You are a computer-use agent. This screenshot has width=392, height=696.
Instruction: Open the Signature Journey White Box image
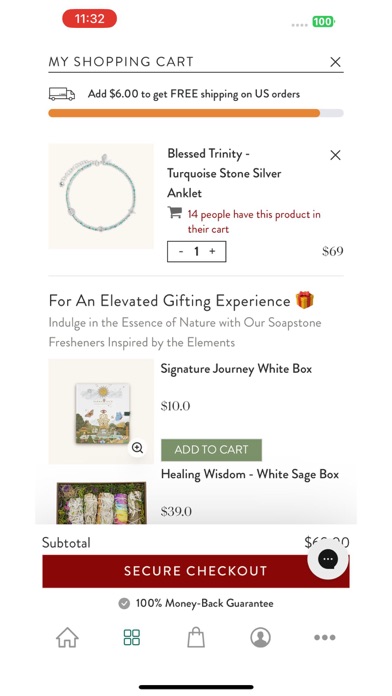(101, 411)
